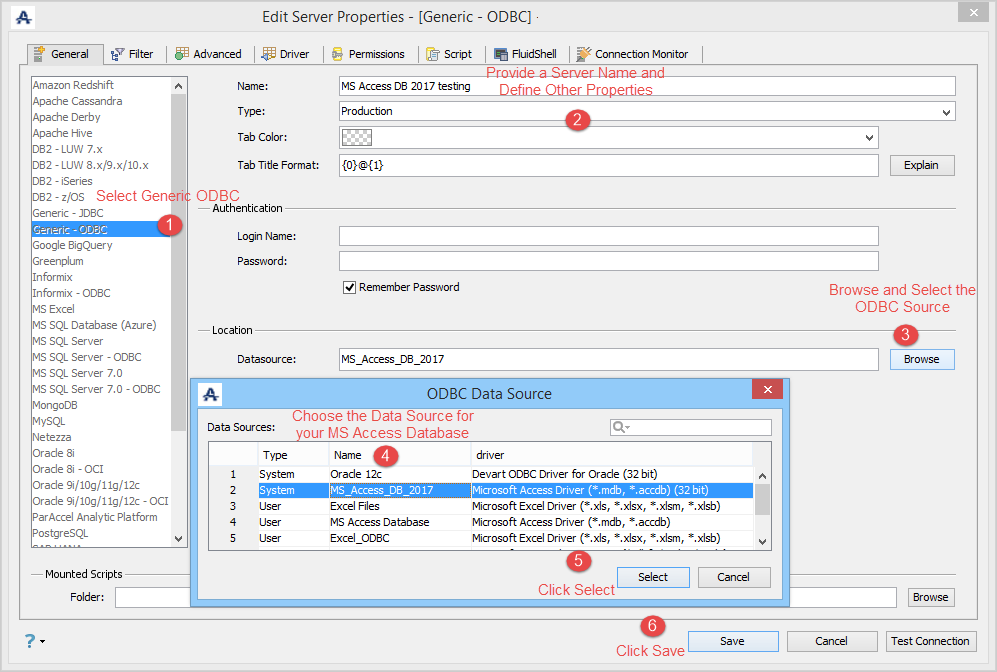
Task: Click the Permissions tab icon
Action: tap(338, 54)
